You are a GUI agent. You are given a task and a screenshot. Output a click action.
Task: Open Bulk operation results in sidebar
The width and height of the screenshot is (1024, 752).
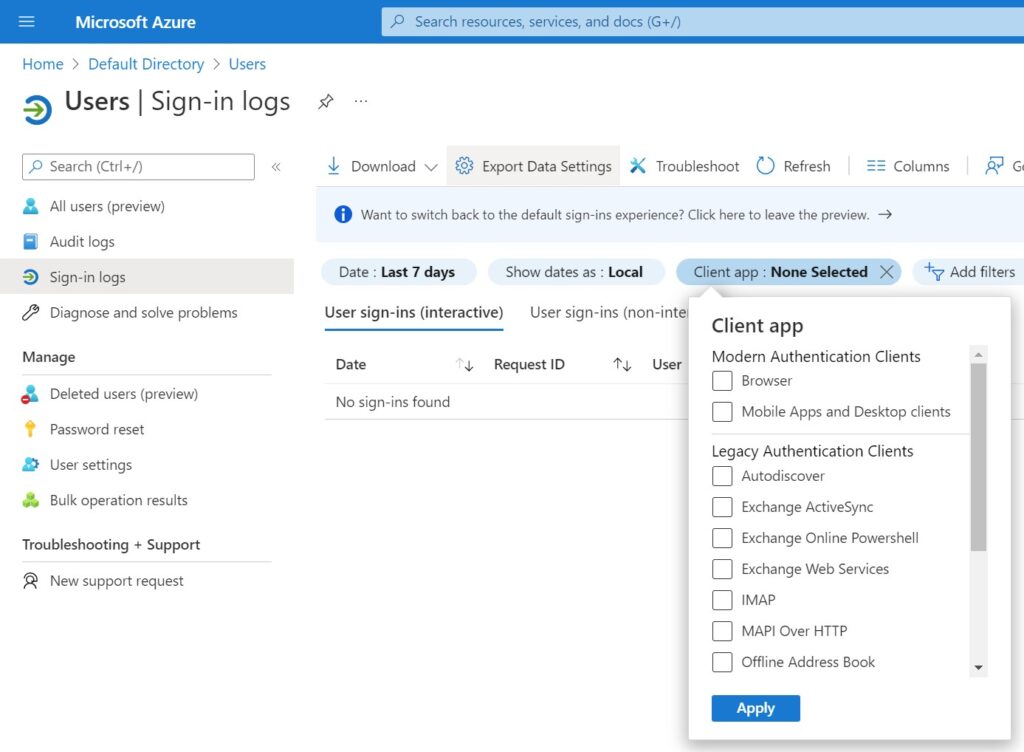[119, 500]
